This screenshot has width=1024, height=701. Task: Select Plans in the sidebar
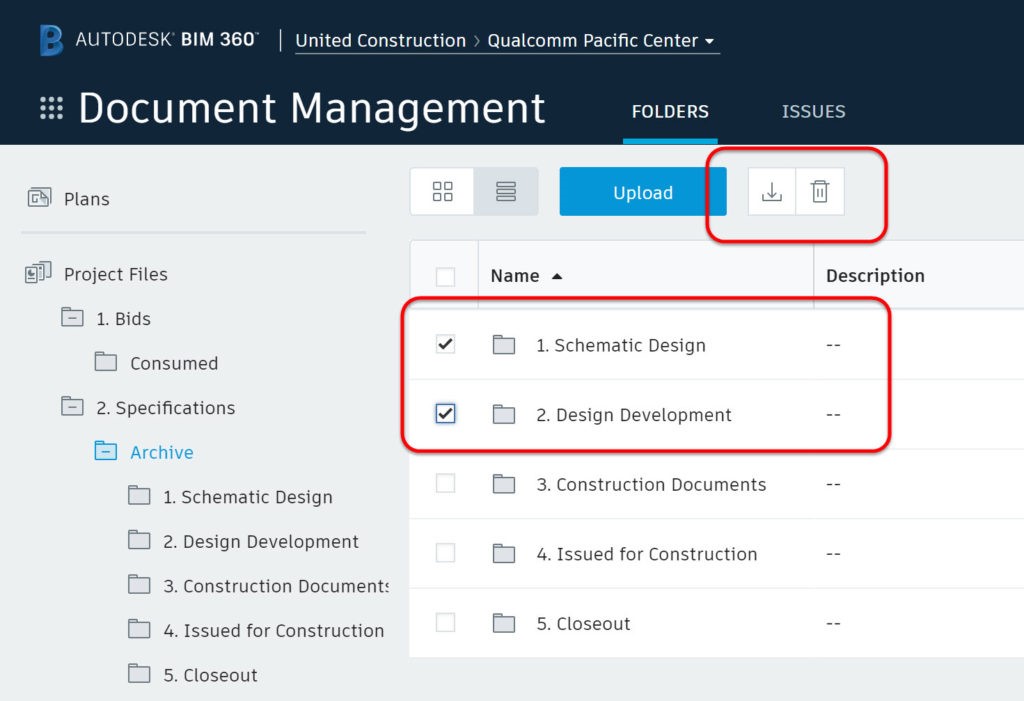(x=87, y=199)
